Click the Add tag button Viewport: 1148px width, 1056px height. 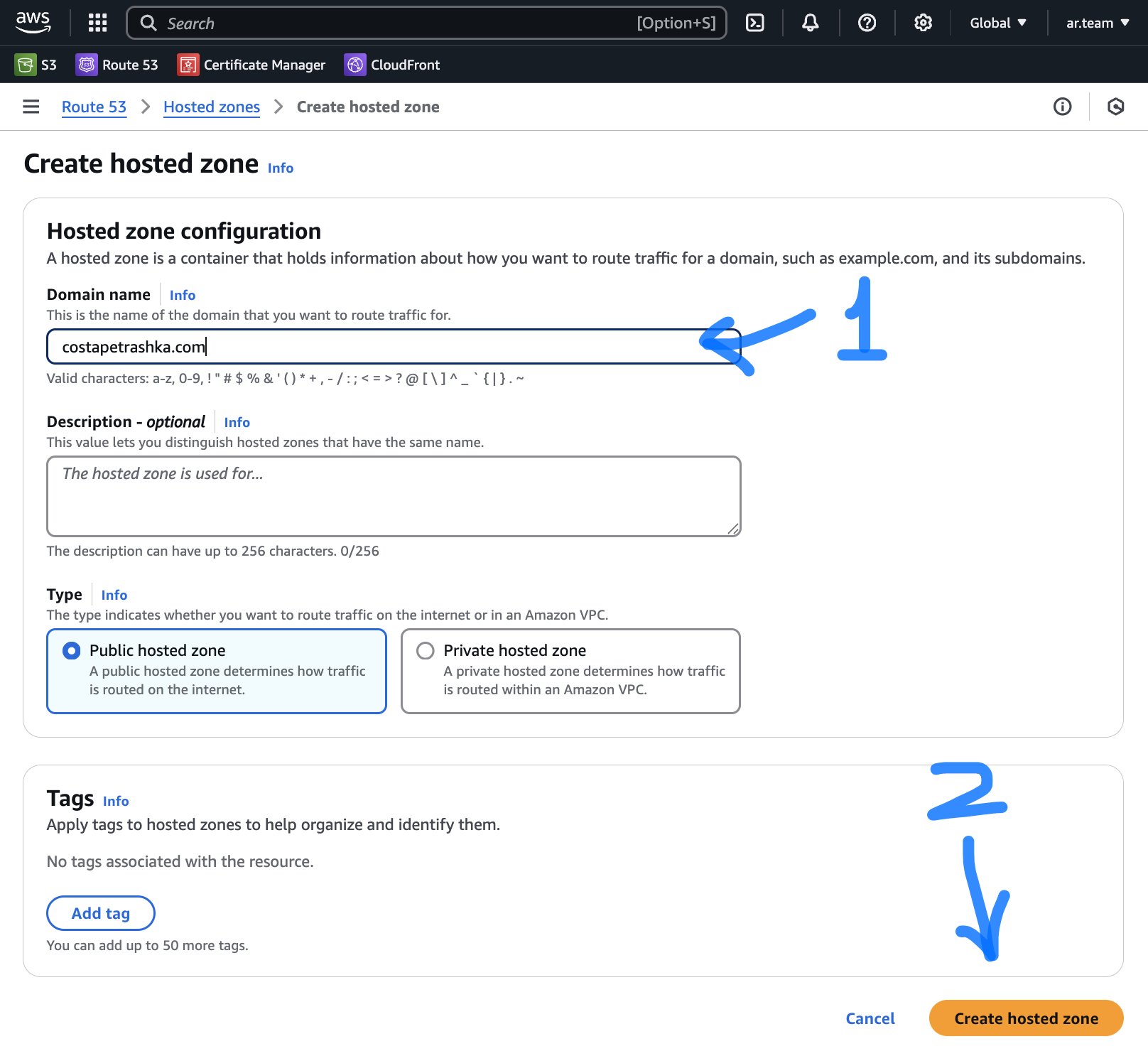101,913
